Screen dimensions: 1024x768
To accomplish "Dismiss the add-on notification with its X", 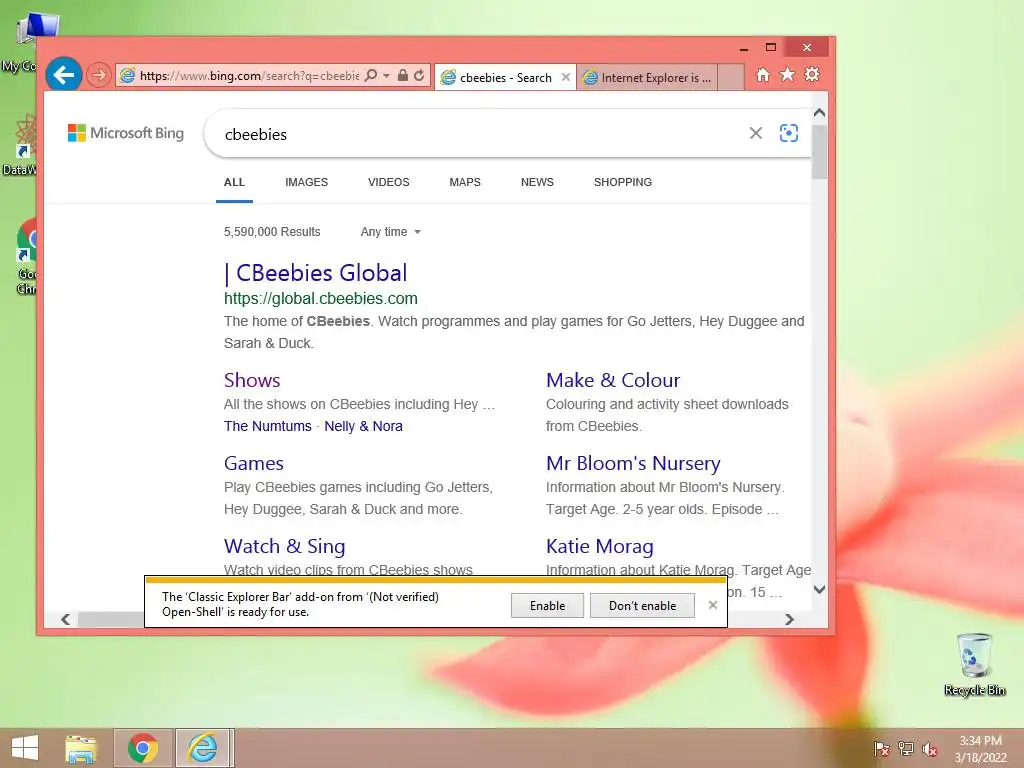I will (x=712, y=605).
